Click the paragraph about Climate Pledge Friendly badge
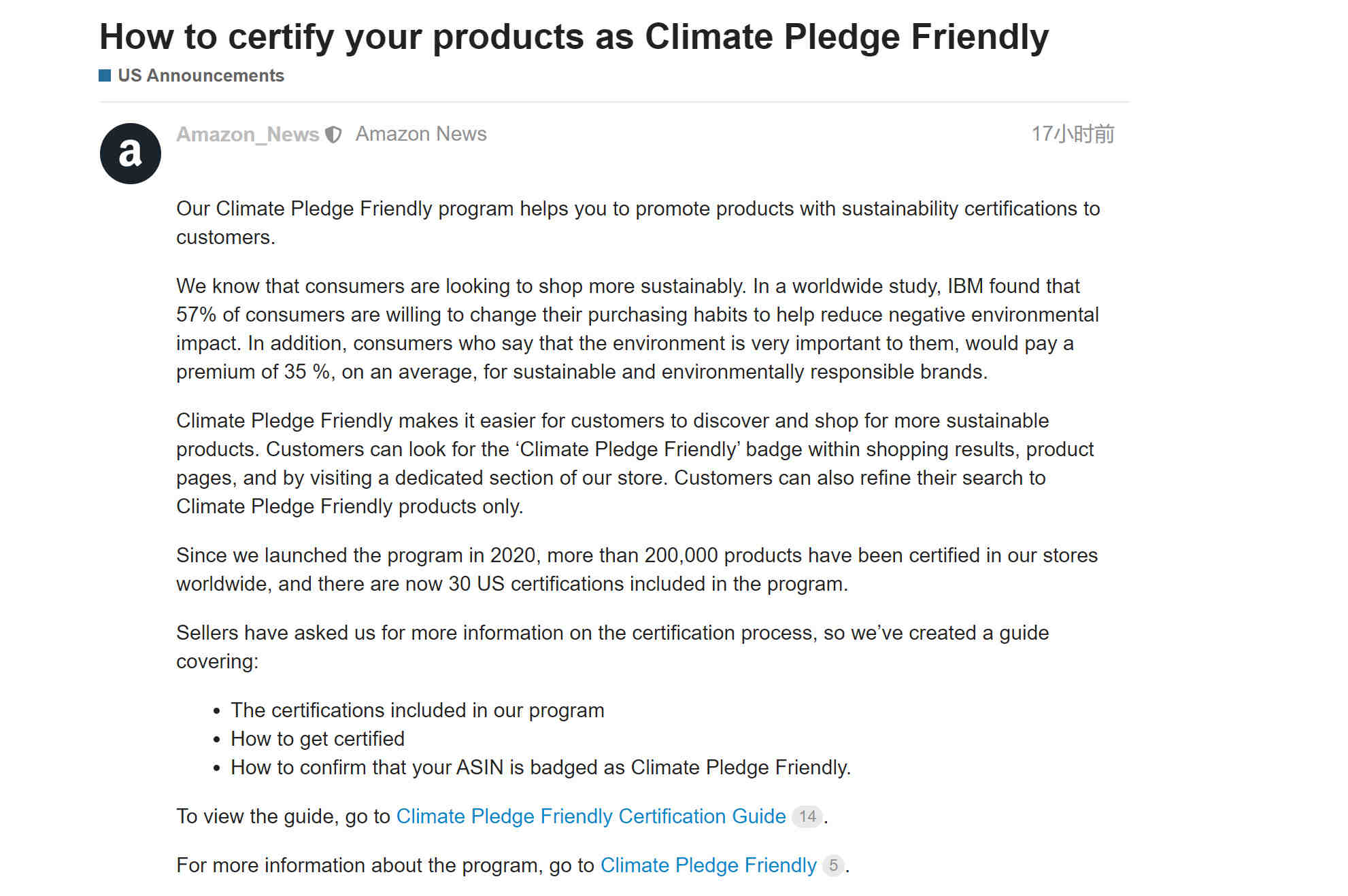The image size is (1348, 896). point(635,464)
